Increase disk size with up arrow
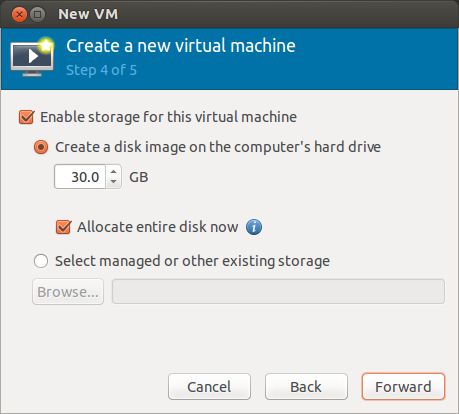This screenshot has width=459, height=414. [x=114, y=172]
